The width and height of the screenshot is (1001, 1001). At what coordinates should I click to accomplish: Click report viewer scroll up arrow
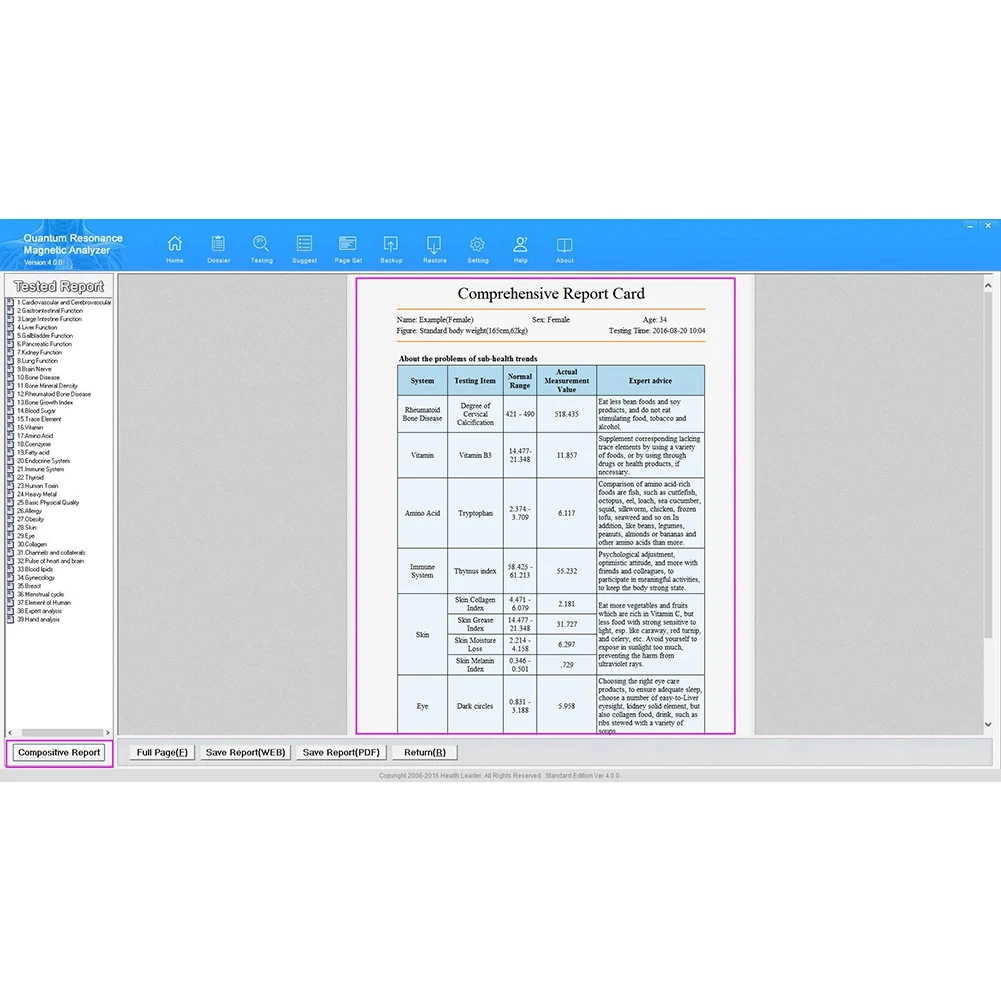[988, 285]
